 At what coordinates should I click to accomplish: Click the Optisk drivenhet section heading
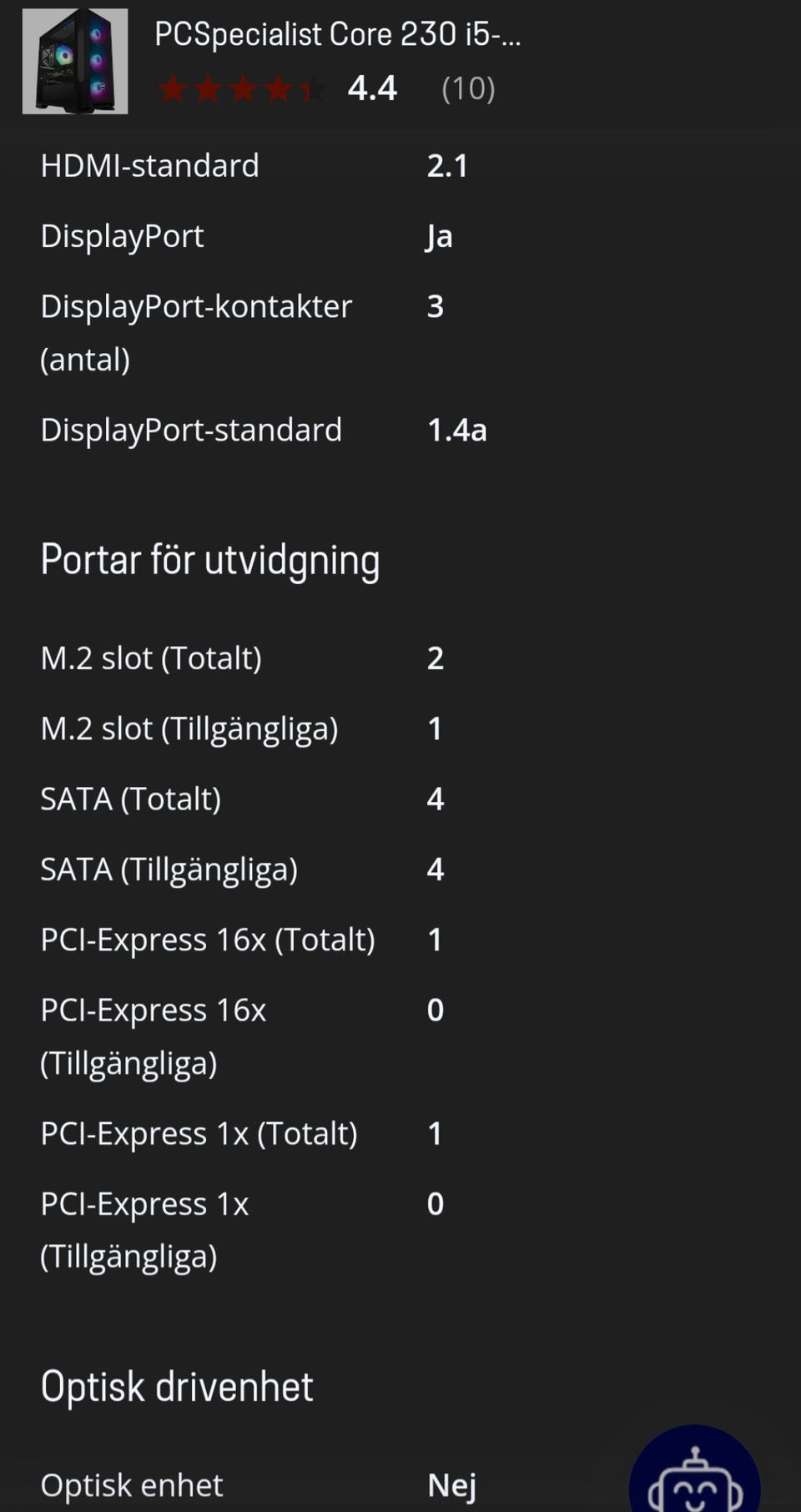[x=177, y=1387]
